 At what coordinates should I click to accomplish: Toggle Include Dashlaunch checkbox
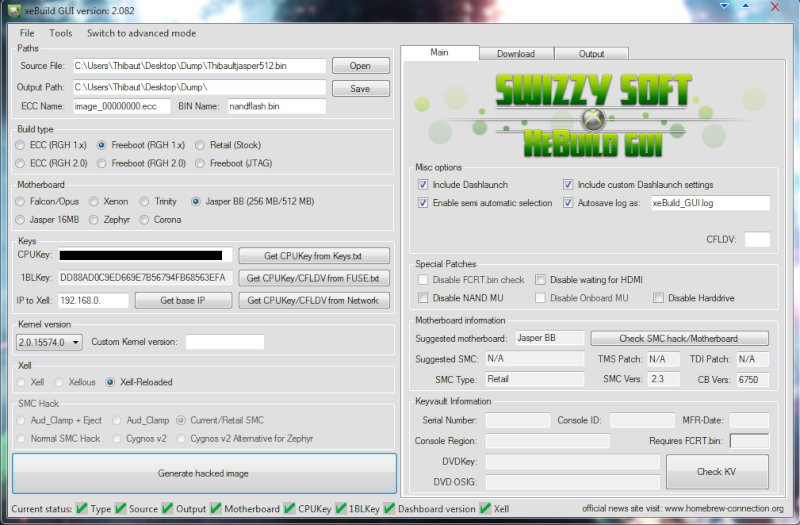pos(423,184)
